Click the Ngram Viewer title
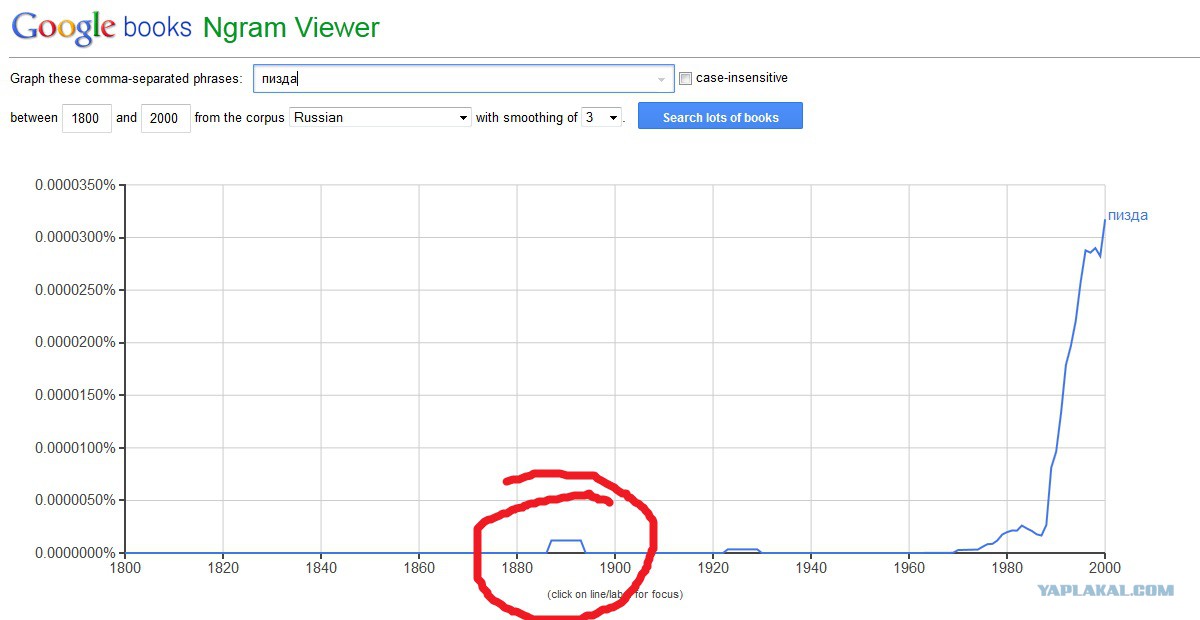 pyautogui.click(x=291, y=28)
